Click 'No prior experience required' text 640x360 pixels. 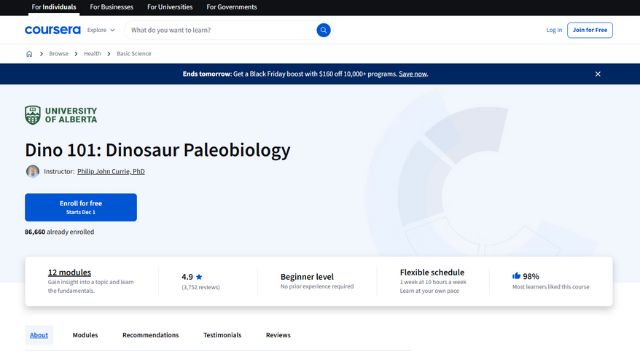(x=317, y=287)
